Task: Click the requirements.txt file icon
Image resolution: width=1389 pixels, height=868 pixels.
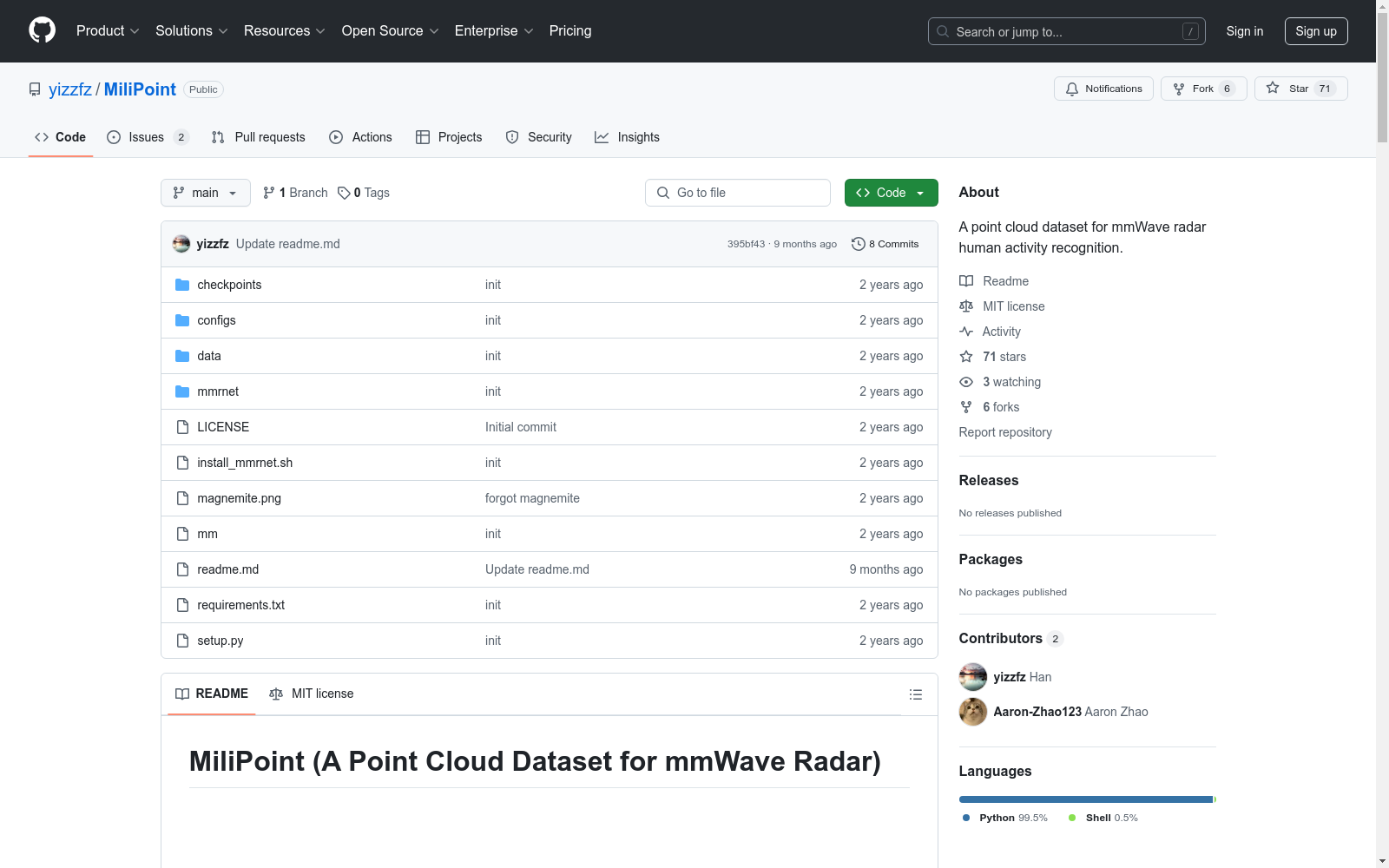Action: coord(182,605)
